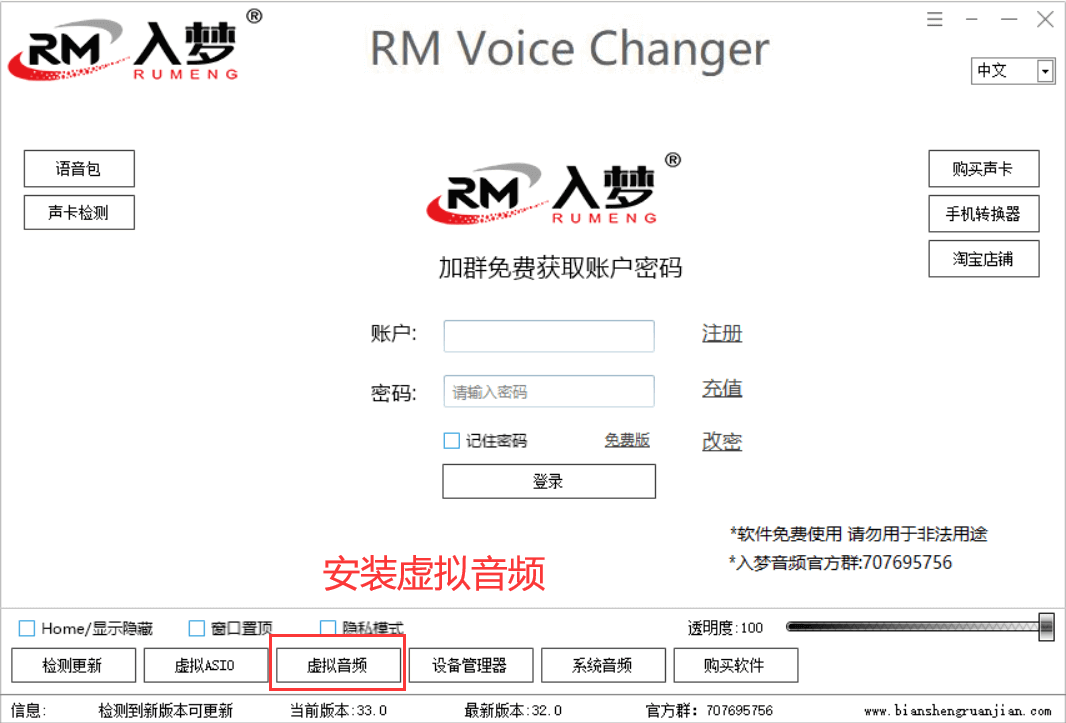Enable the 记住密码 remember password checkbox
The image size is (1066, 723).
point(451,441)
